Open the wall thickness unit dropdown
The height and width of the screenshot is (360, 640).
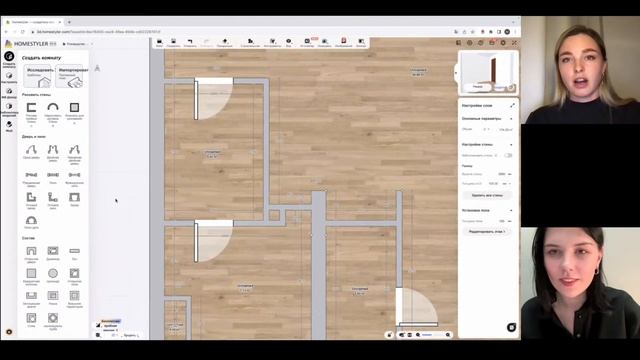tap(507, 184)
